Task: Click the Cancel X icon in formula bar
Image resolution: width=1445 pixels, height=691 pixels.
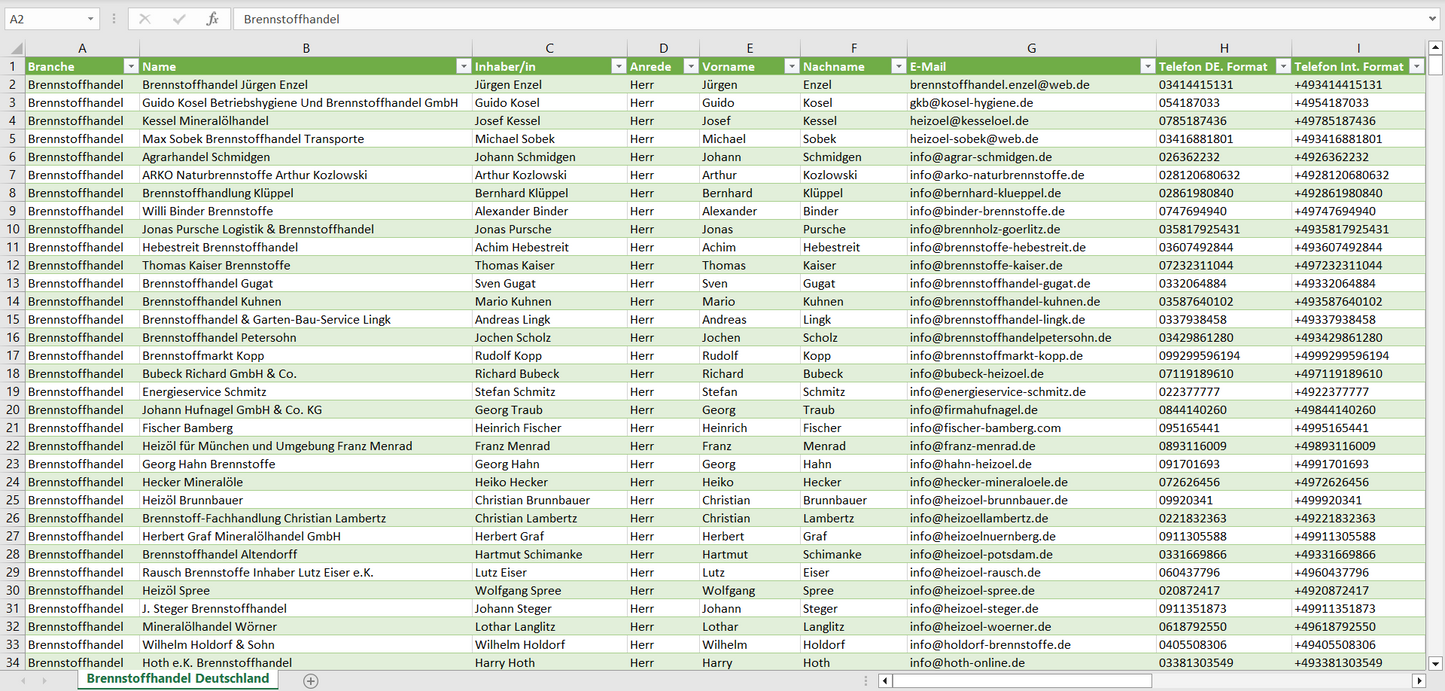Action: [x=146, y=19]
